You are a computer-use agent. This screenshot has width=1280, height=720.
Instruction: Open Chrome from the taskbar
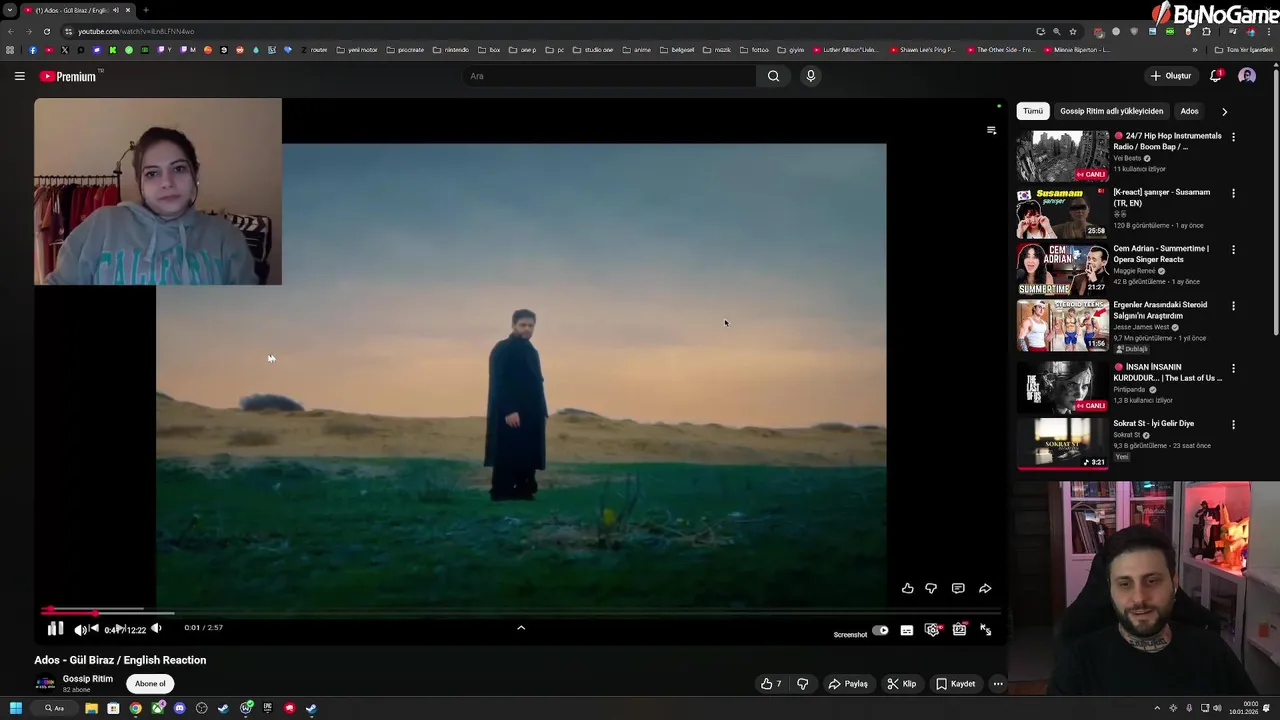pyautogui.click(x=135, y=708)
